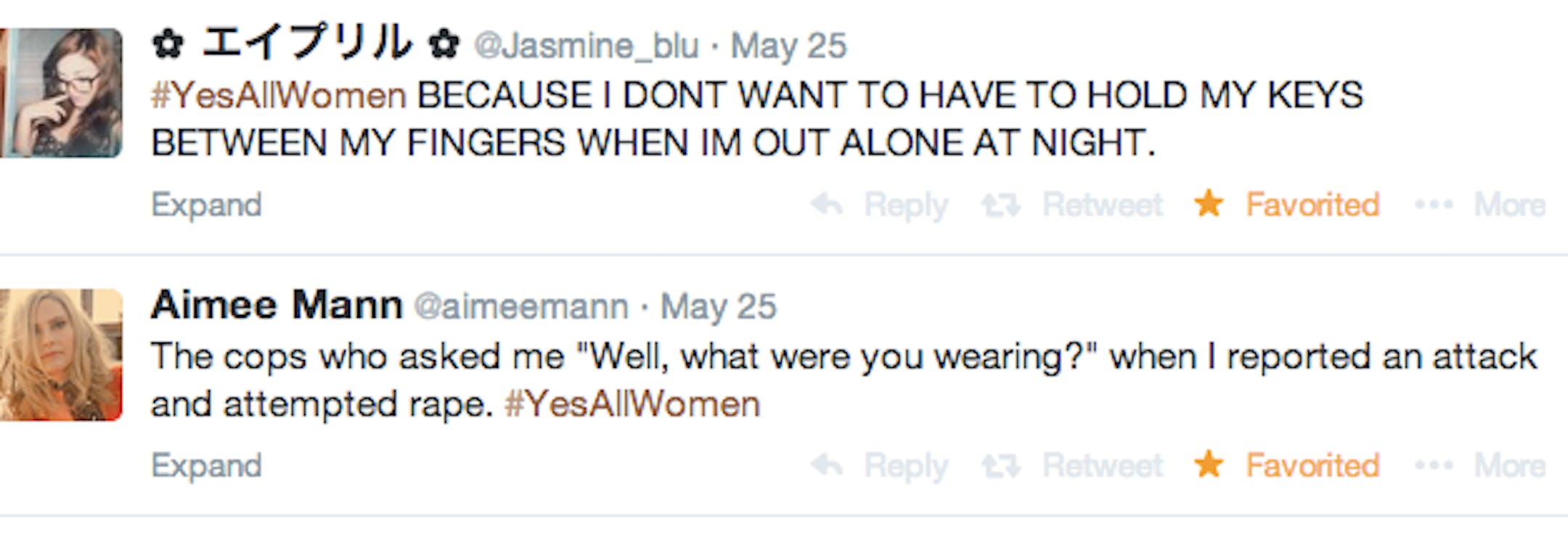This screenshot has height=537, width=1568.
Task: Unfavorite Aimee Mann's tweet via the star
Action: pyautogui.click(x=1209, y=464)
